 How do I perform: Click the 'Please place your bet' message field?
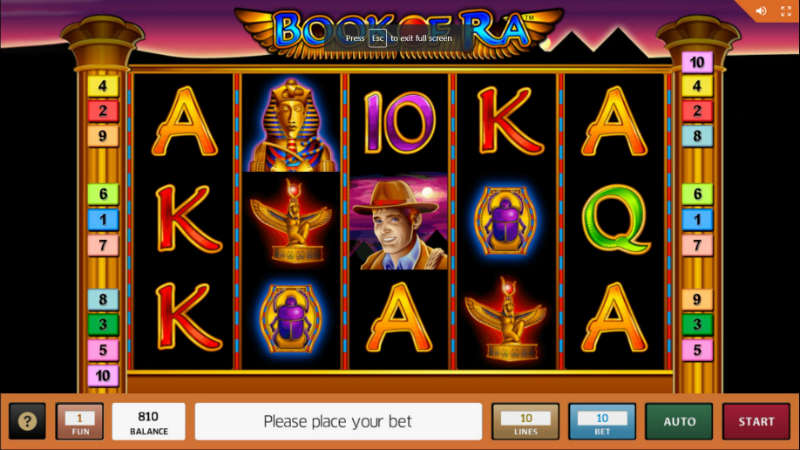338,421
